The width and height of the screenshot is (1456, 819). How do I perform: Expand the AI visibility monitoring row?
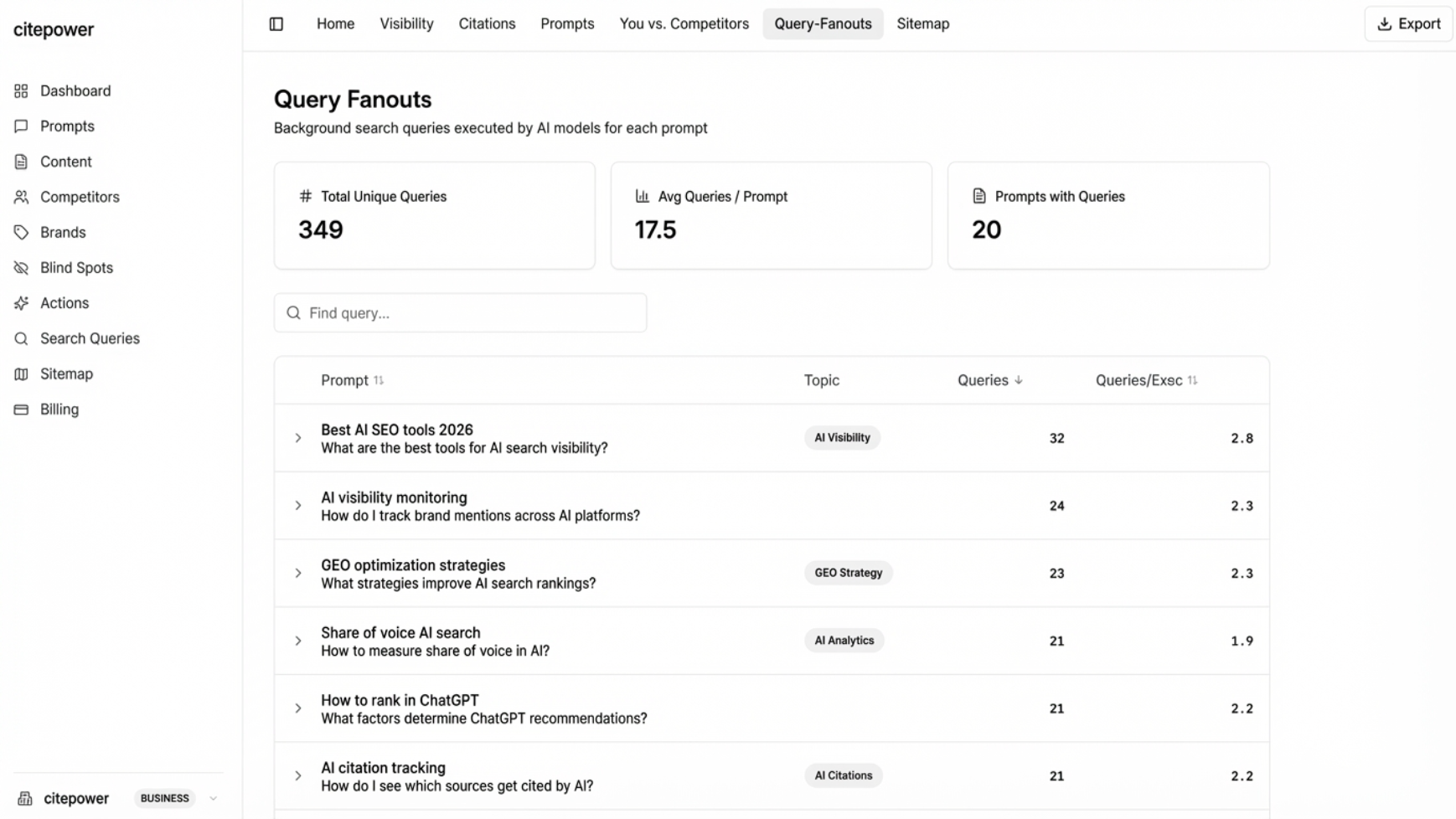pyautogui.click(x=297, y=506)
